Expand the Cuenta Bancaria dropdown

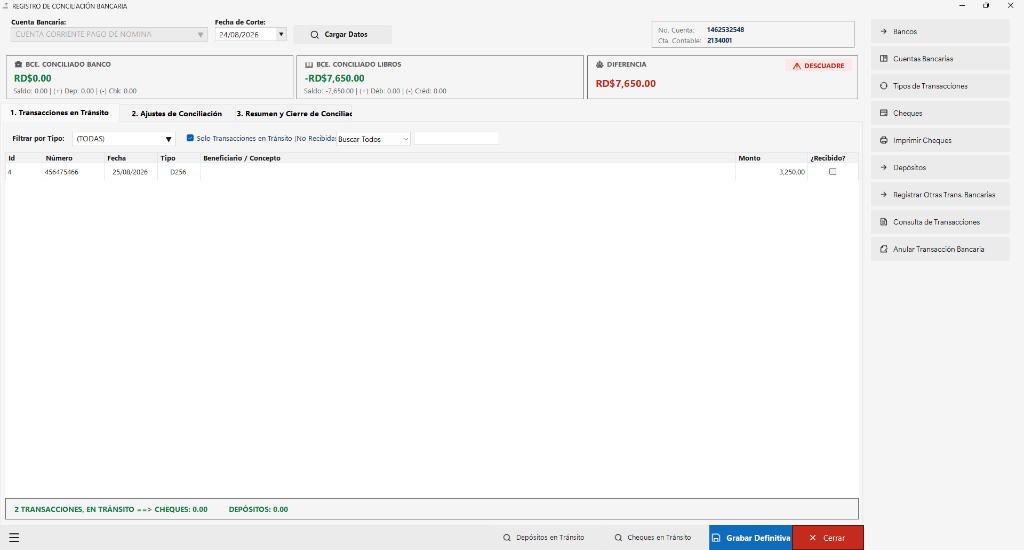[200, 35]
